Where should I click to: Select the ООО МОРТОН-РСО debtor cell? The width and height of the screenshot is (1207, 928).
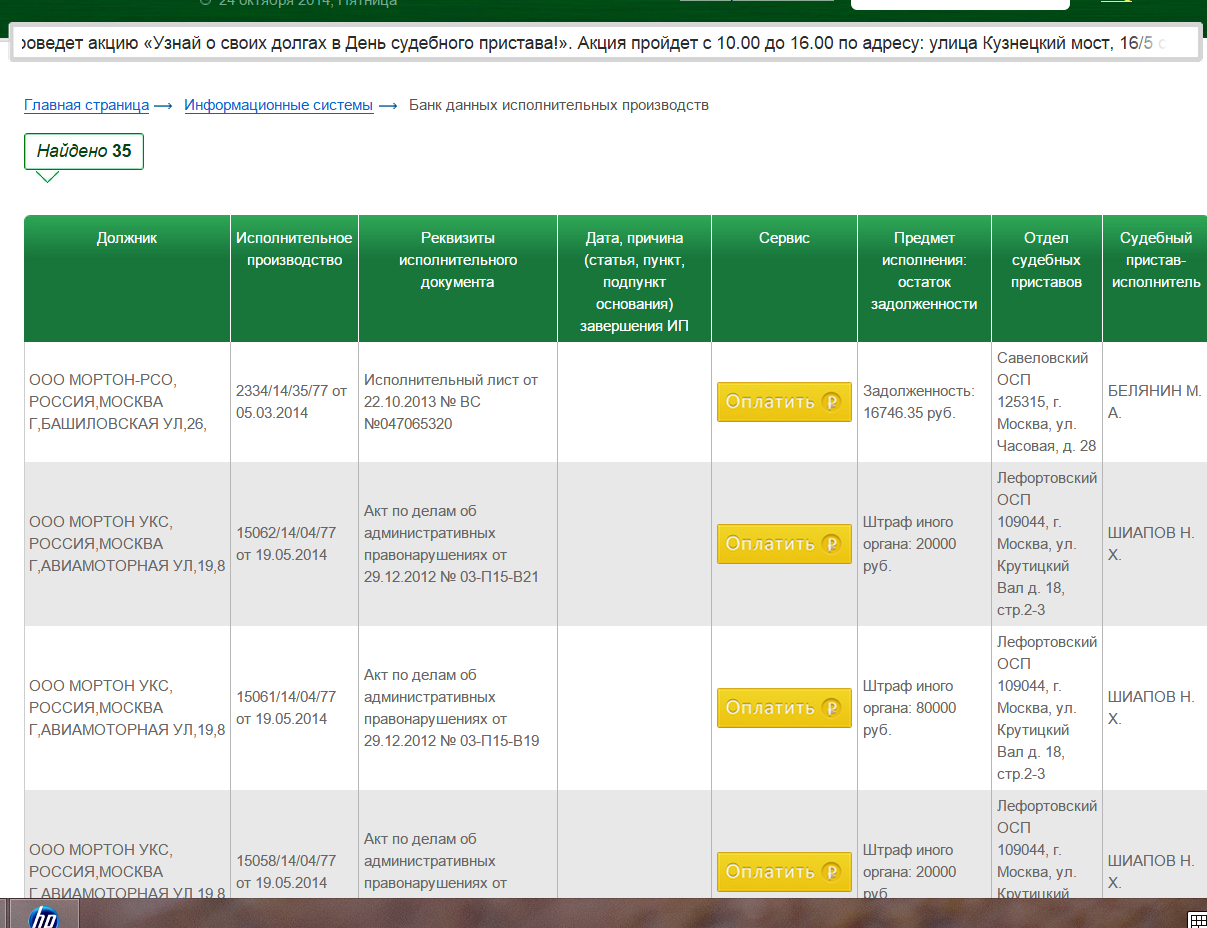[127, 402]
